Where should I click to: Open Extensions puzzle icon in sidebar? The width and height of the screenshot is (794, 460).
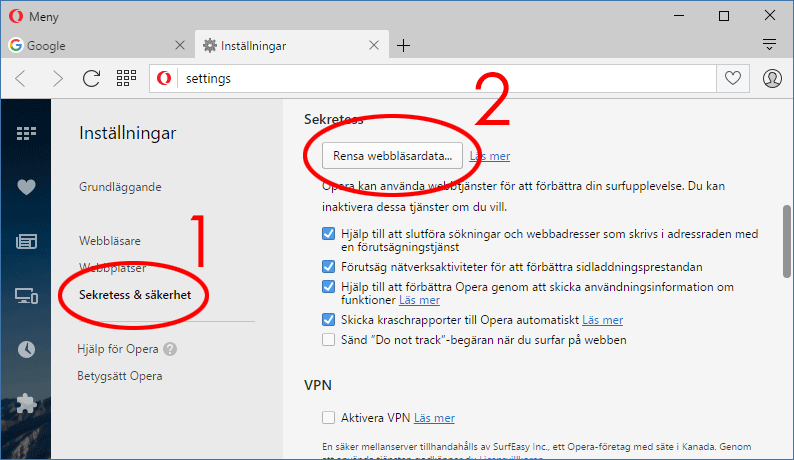pyautogui.click(x=26, y=403)
